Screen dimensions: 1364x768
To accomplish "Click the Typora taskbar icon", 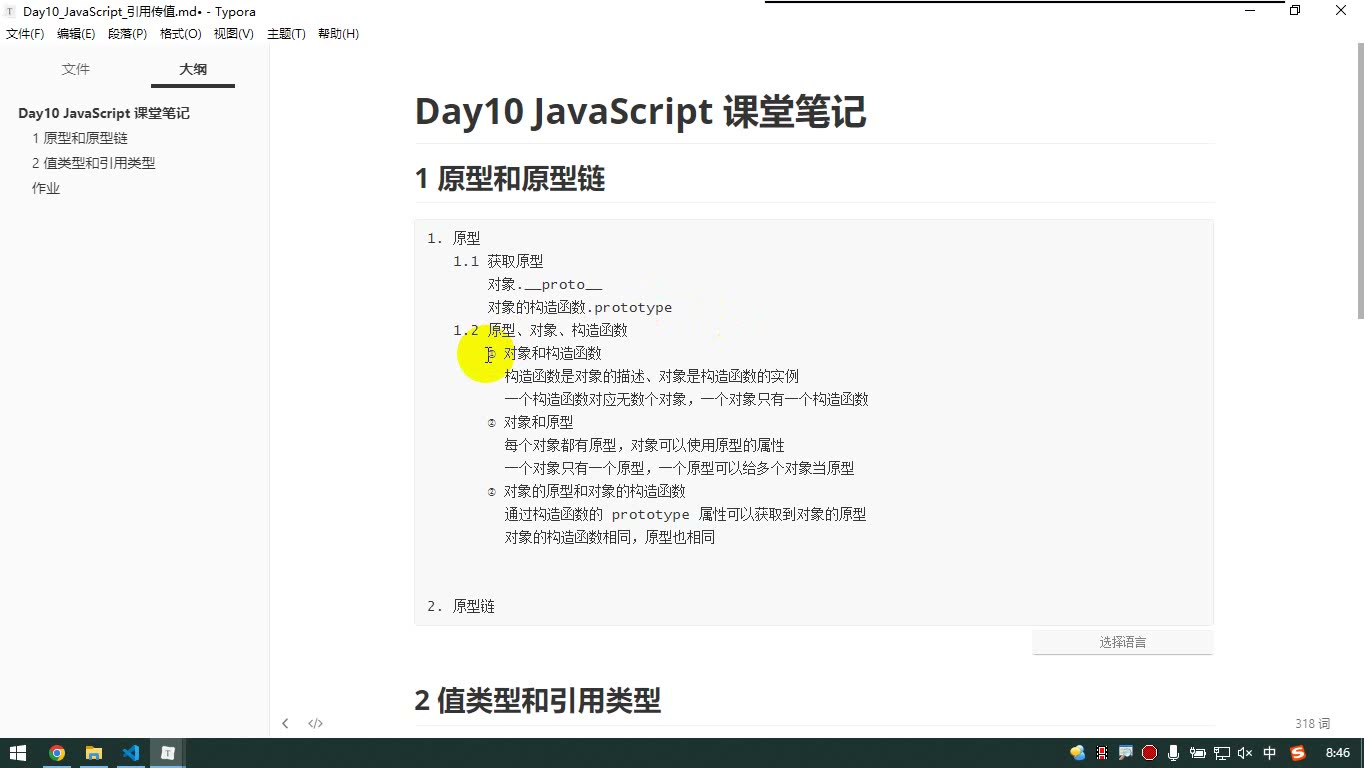I will 168,753.
